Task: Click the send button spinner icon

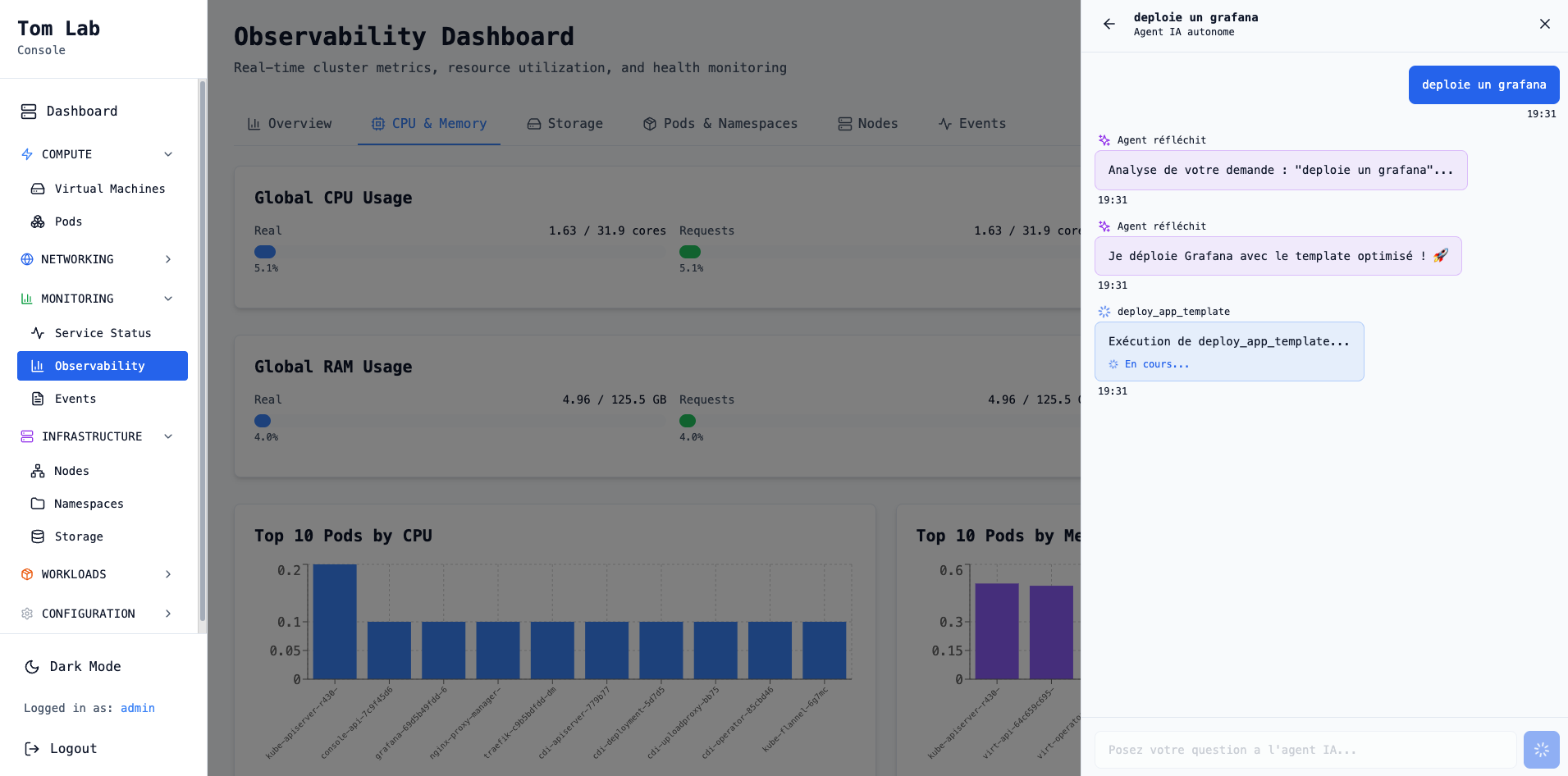Action: (1541, 750)
